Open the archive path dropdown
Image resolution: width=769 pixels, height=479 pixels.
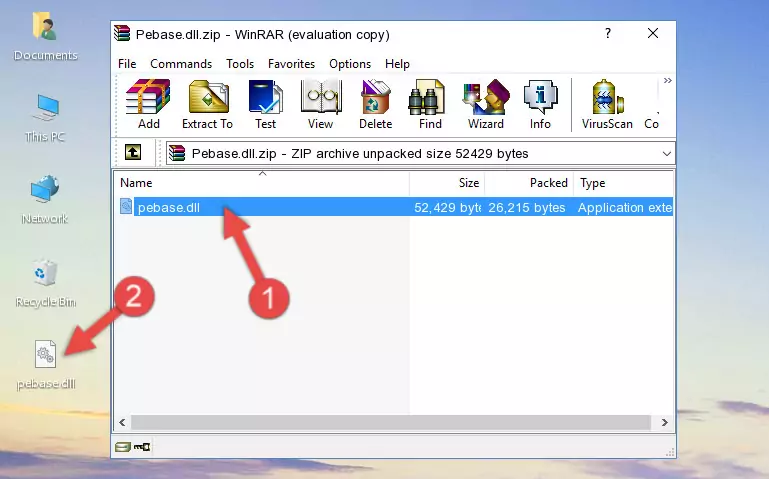pyautogui.click(x=666, y=153)
